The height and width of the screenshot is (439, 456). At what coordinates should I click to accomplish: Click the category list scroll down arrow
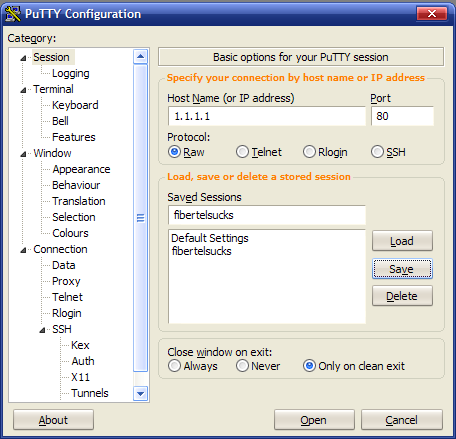click(x=140, y=394)
